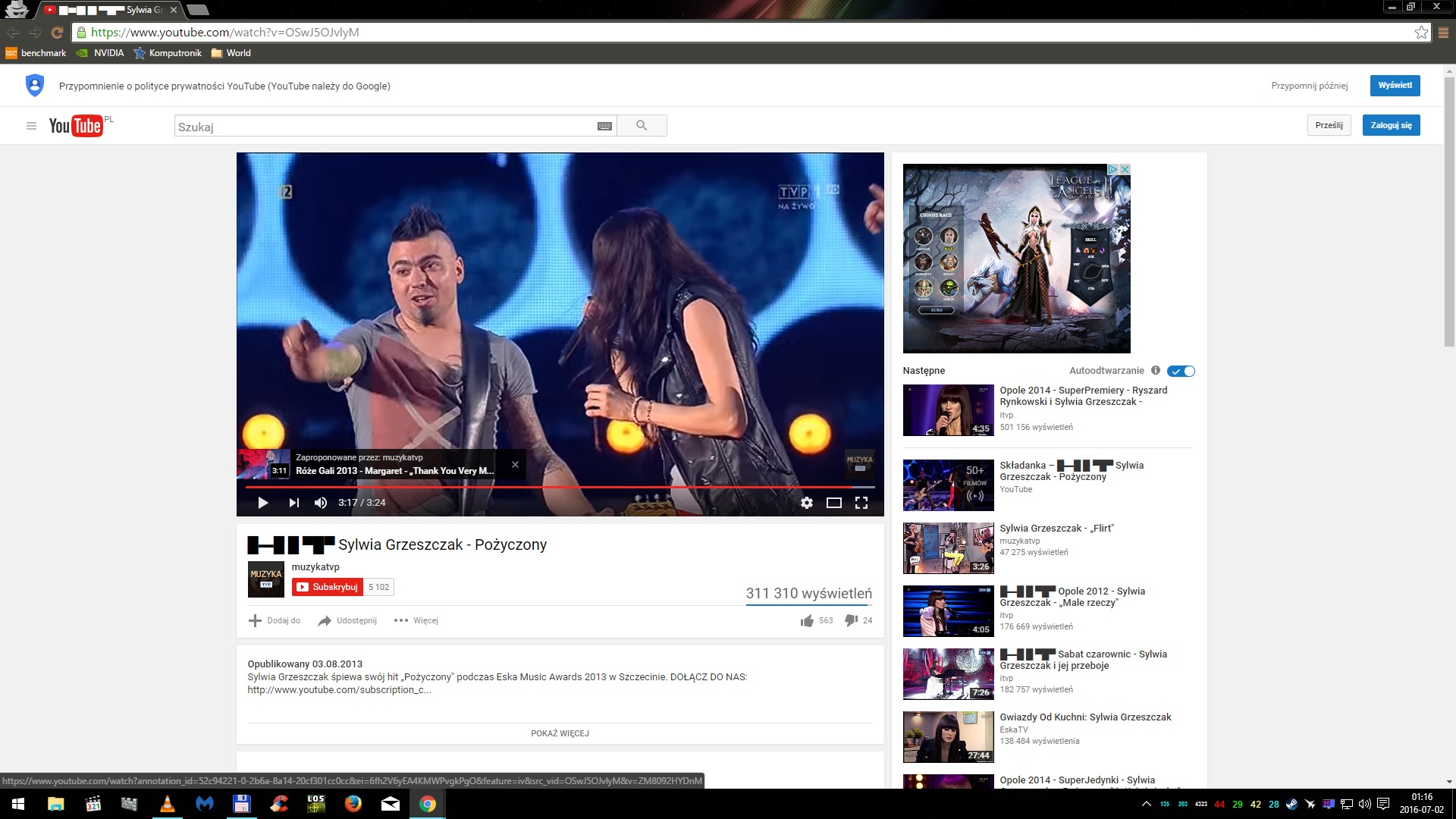Screen dimensions: 1456x819
Task: Go to YouTube home via logo
Action: [76, 126]
